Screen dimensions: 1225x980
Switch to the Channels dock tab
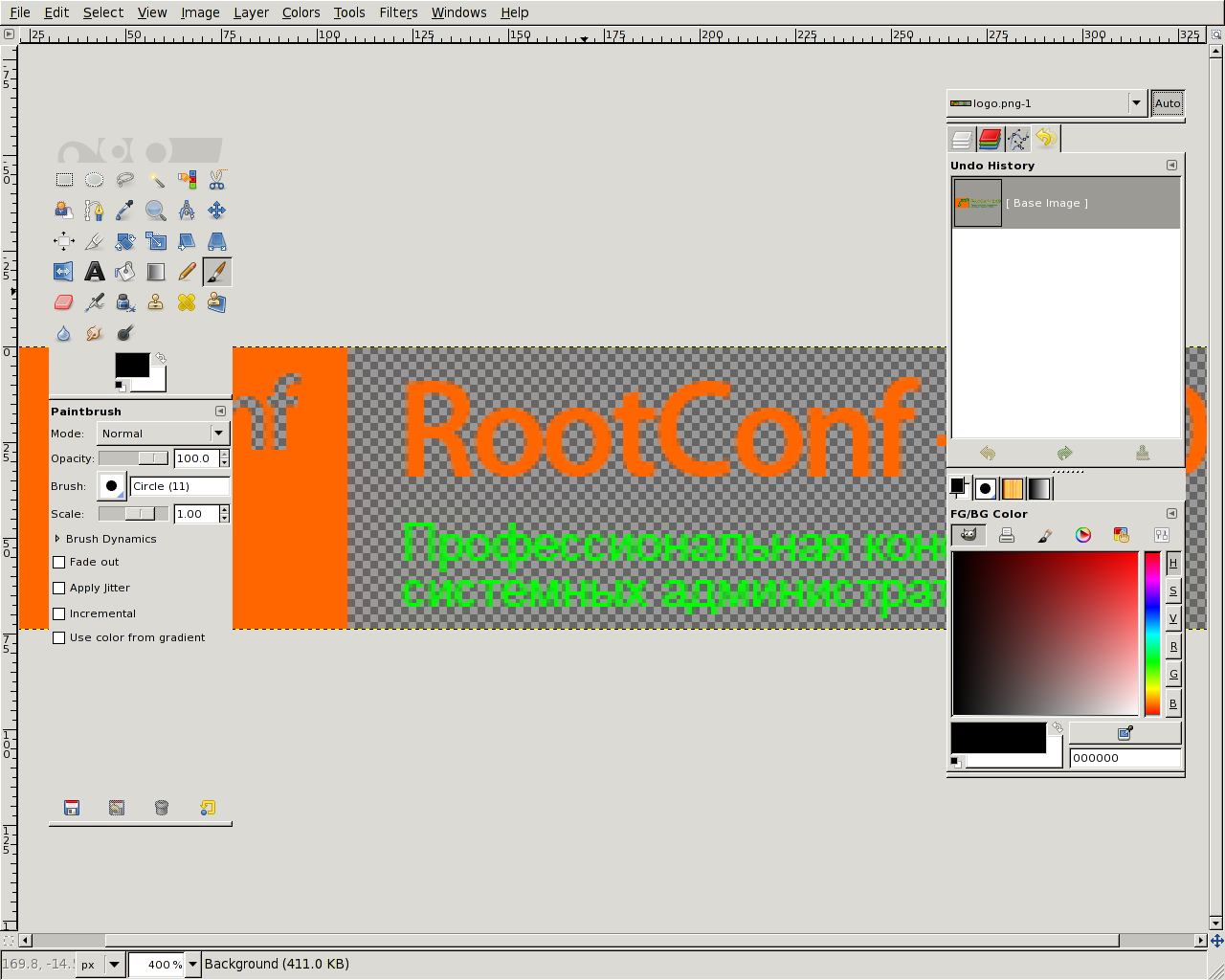[x=991, y=139]
